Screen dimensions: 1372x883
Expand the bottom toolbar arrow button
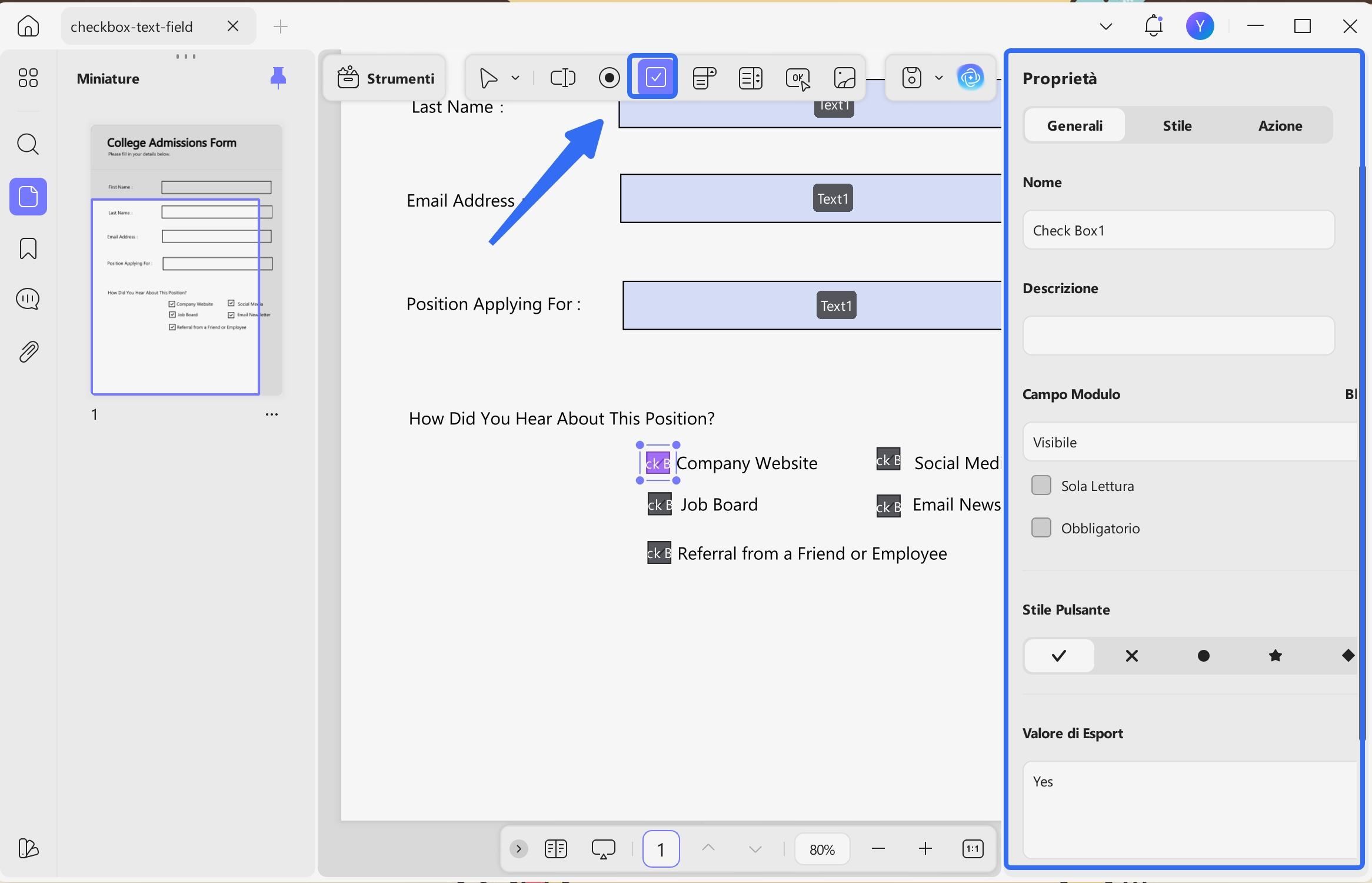518,849
